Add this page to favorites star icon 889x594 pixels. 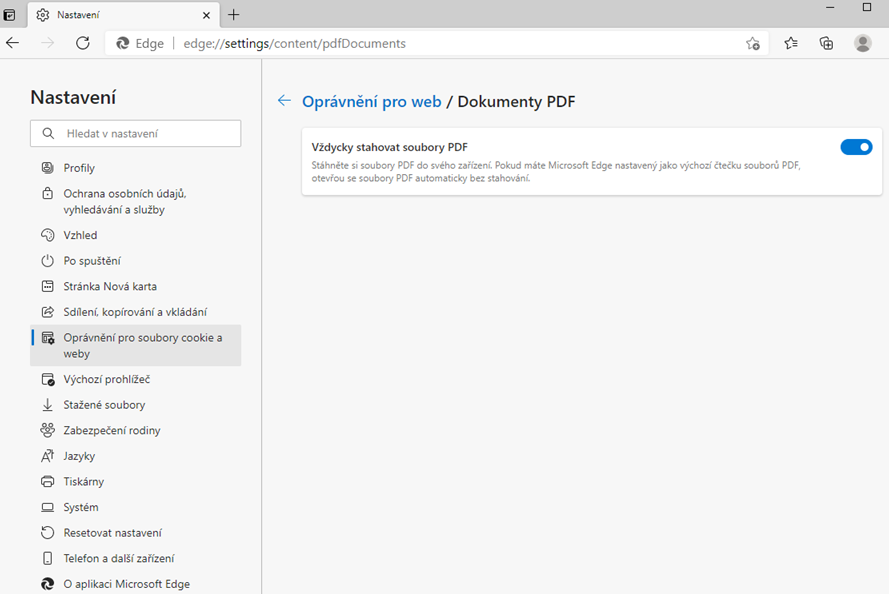coord(752,44)
